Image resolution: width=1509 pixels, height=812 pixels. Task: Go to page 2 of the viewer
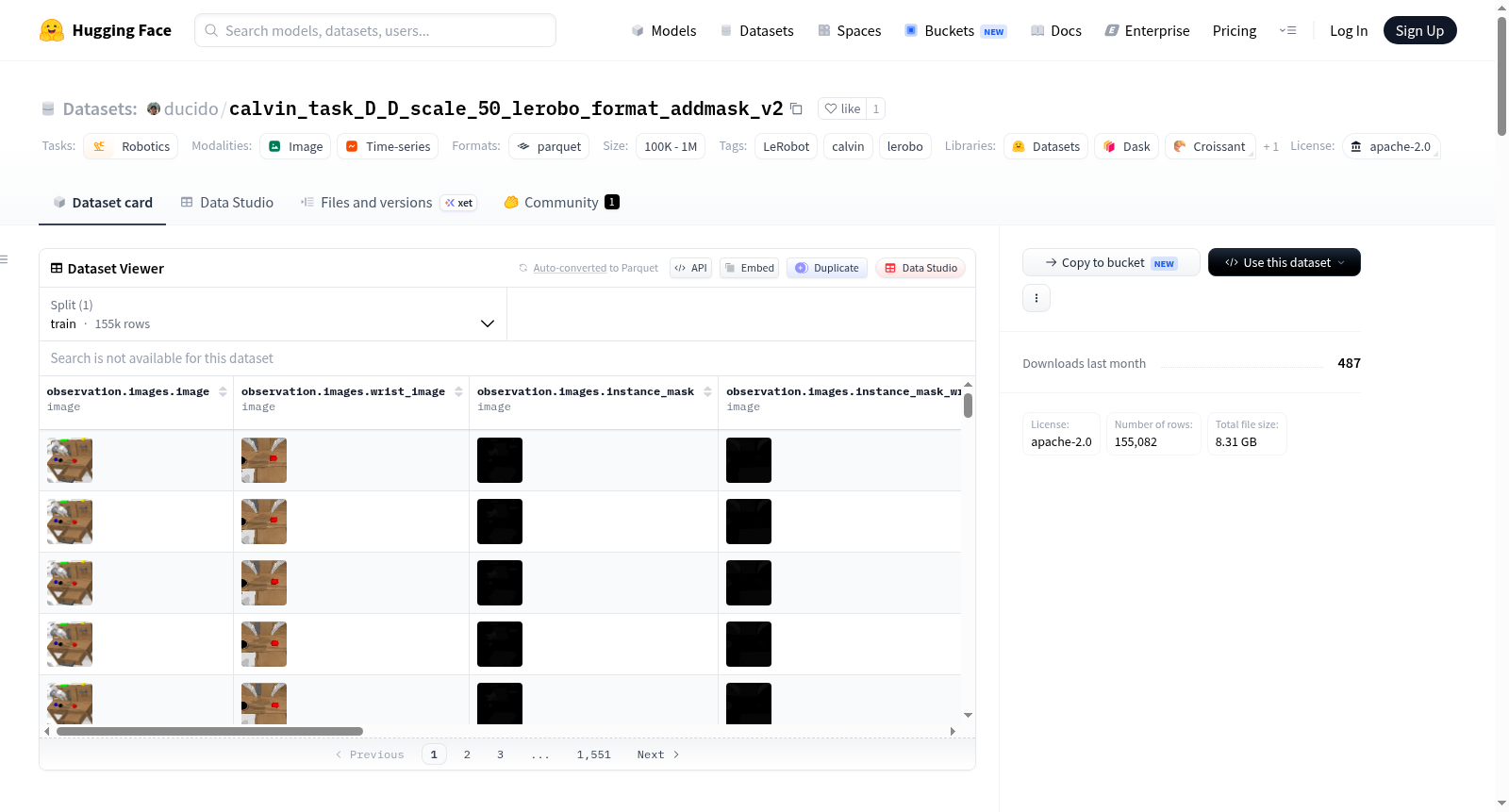click(467, 754)
